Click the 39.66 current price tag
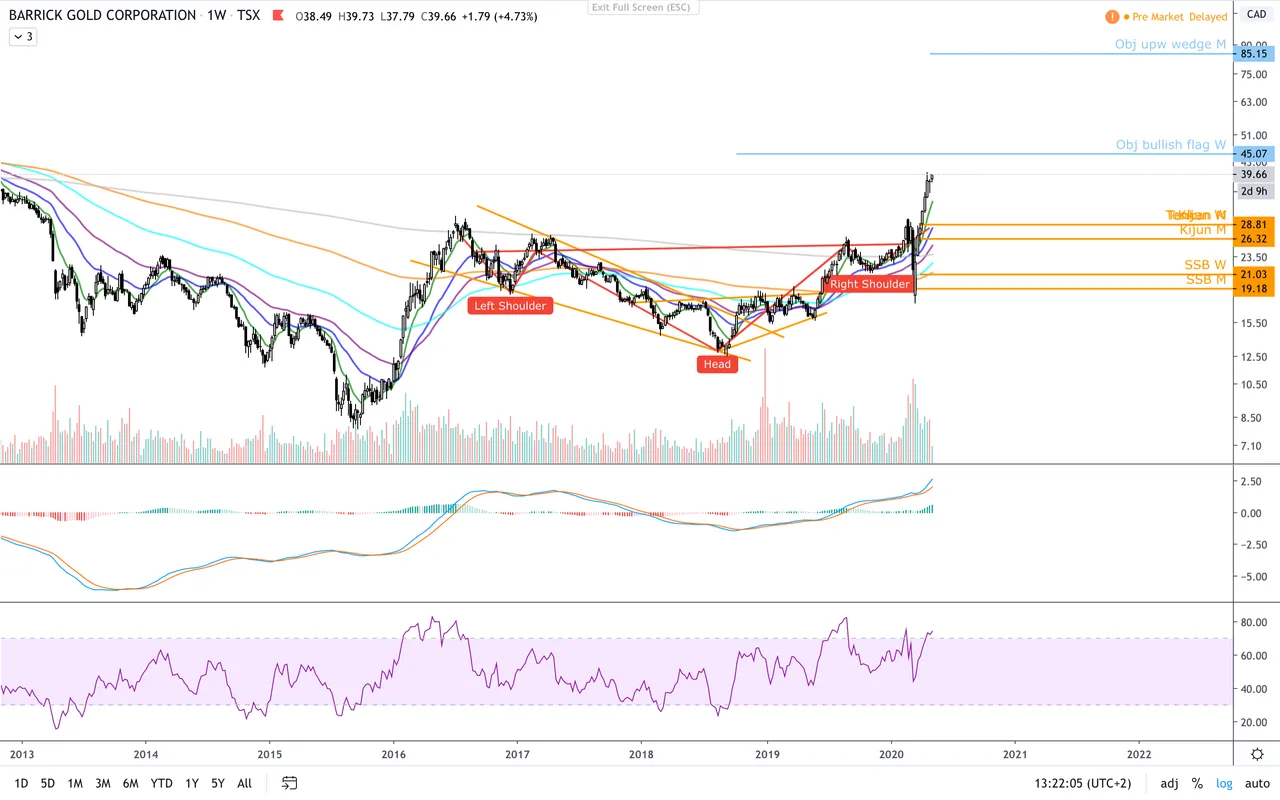 point(1254,174)
